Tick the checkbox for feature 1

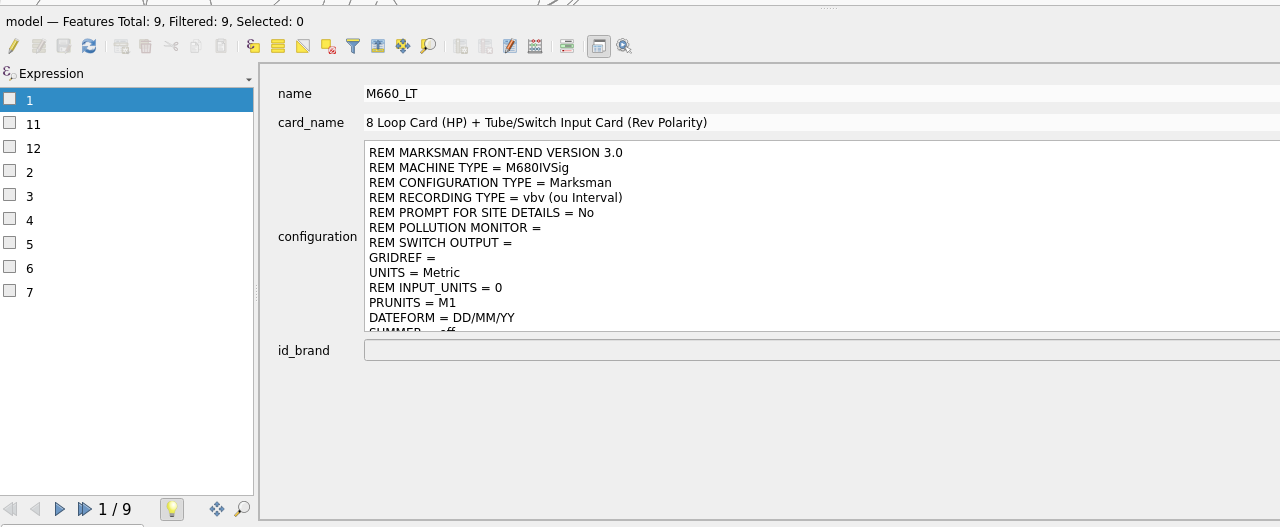click(9, 99)
